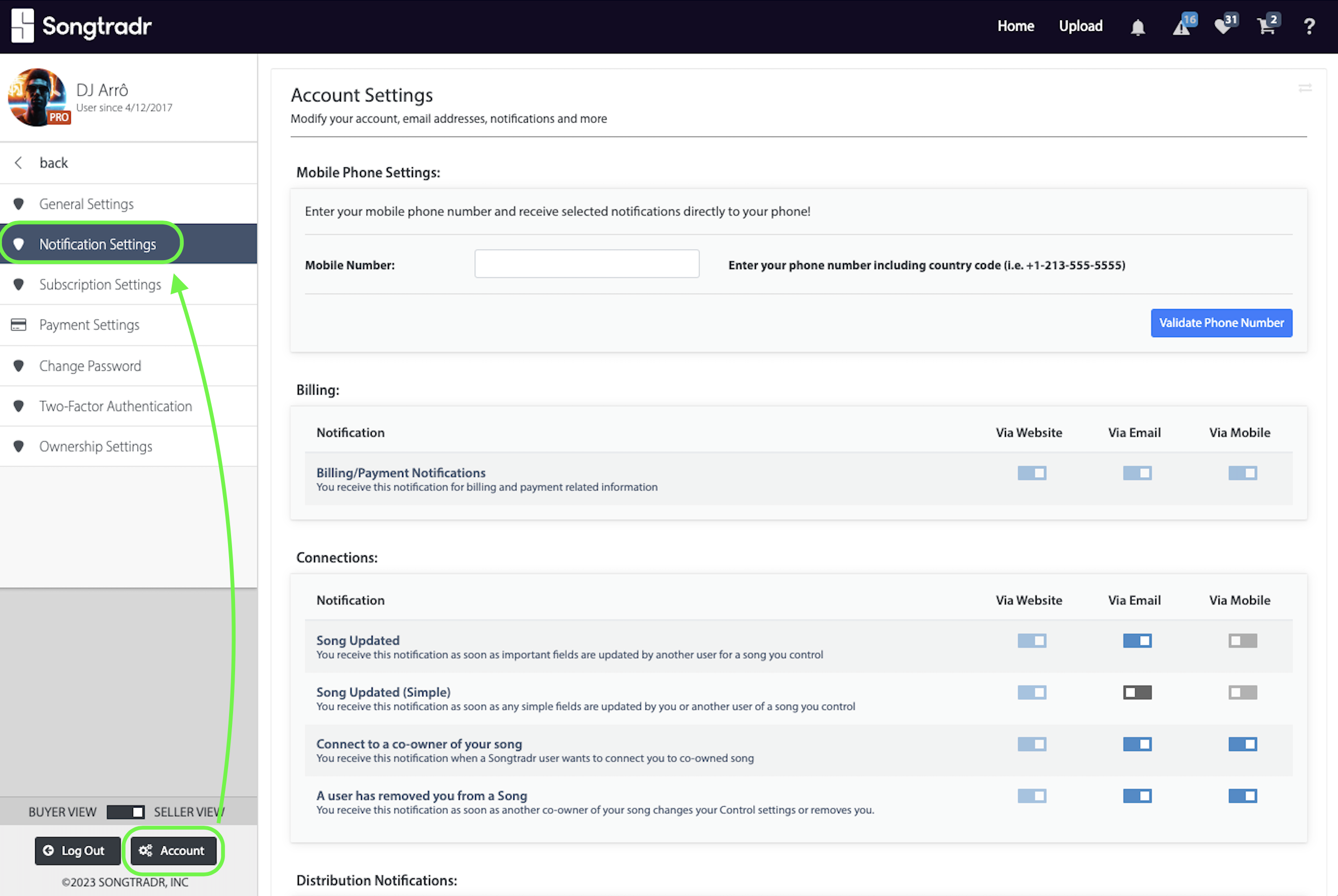Open Two-Factor Authentication settings
Viewport: 1338px width, 896px height.
[129, 406]
